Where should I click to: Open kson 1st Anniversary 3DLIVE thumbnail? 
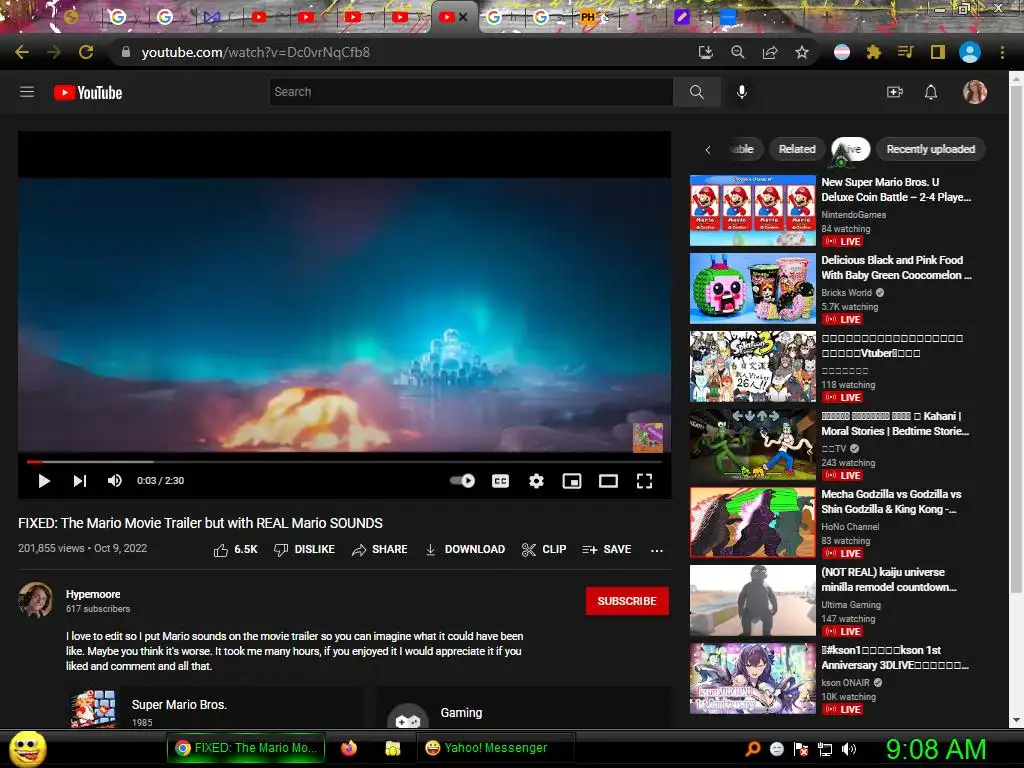753,679
